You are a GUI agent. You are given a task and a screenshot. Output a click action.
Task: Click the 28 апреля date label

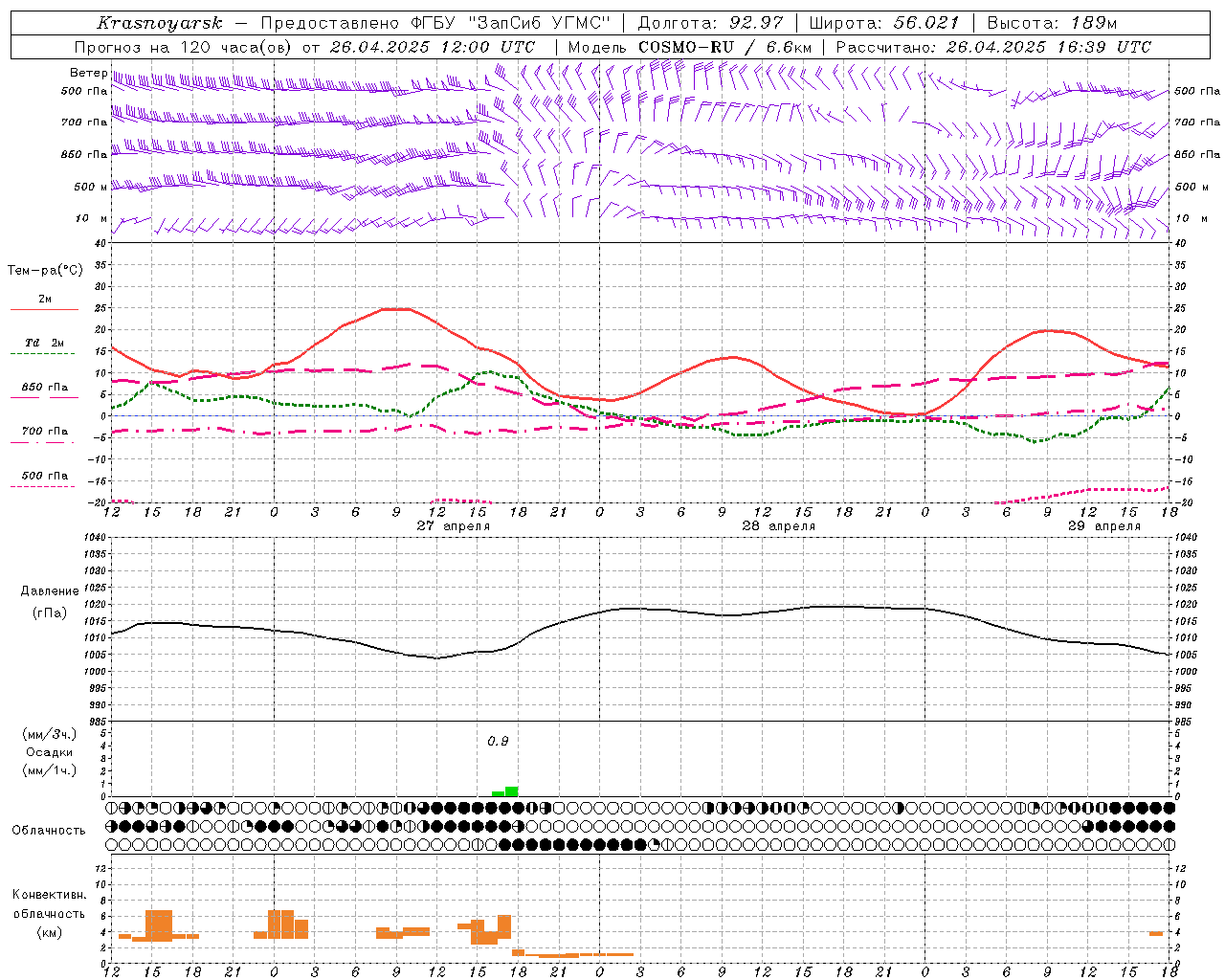779,526
